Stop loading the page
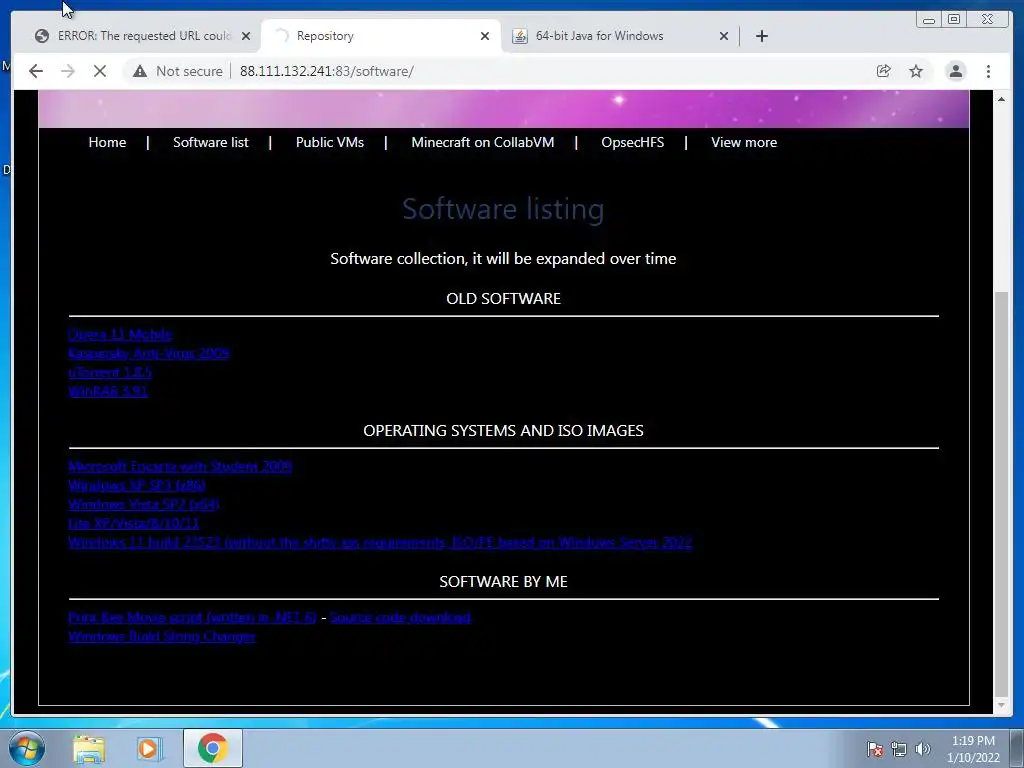Screen dimensions: 1024x768 [100, 71]
